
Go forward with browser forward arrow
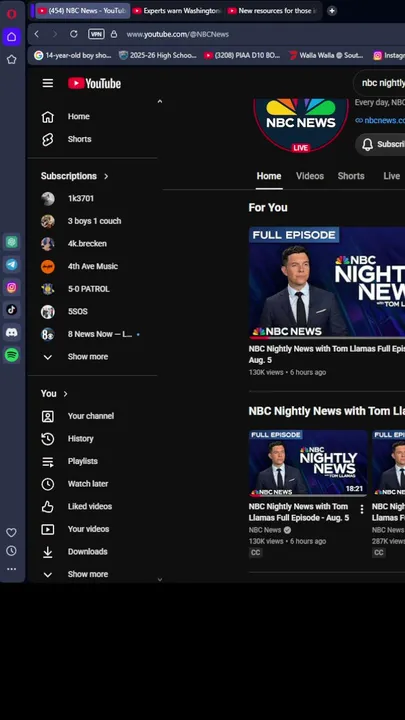click(55, 34)
